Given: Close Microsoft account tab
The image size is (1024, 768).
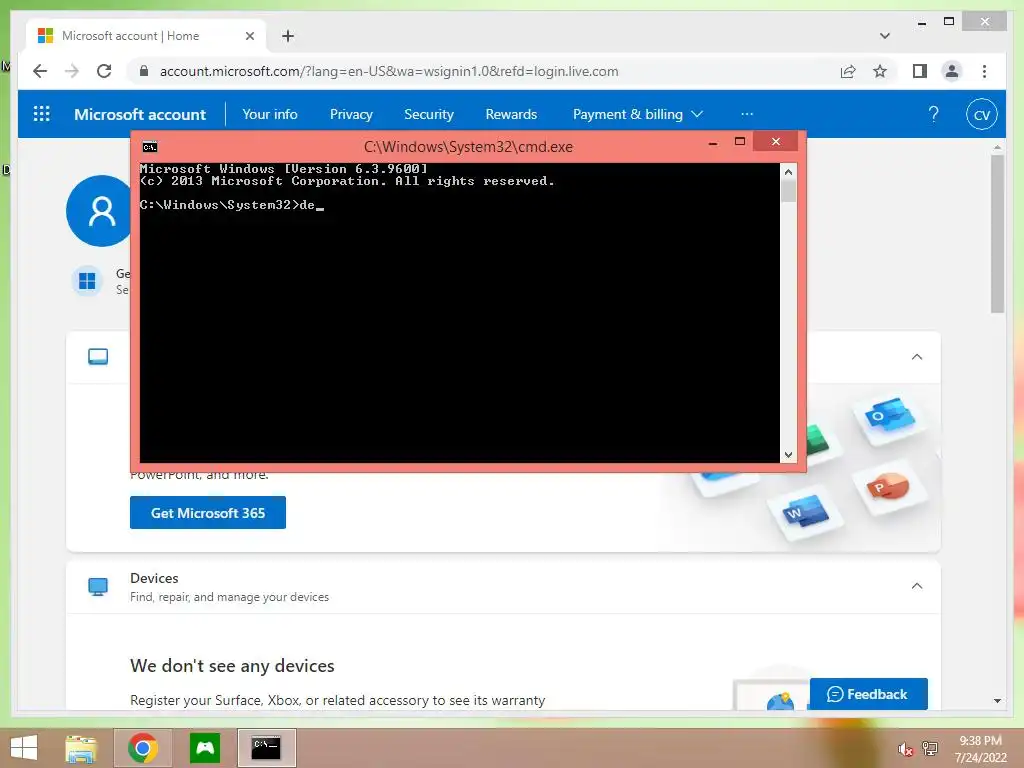Looking at the screenshot, I should pyautogui.click(x=249, y=36).
